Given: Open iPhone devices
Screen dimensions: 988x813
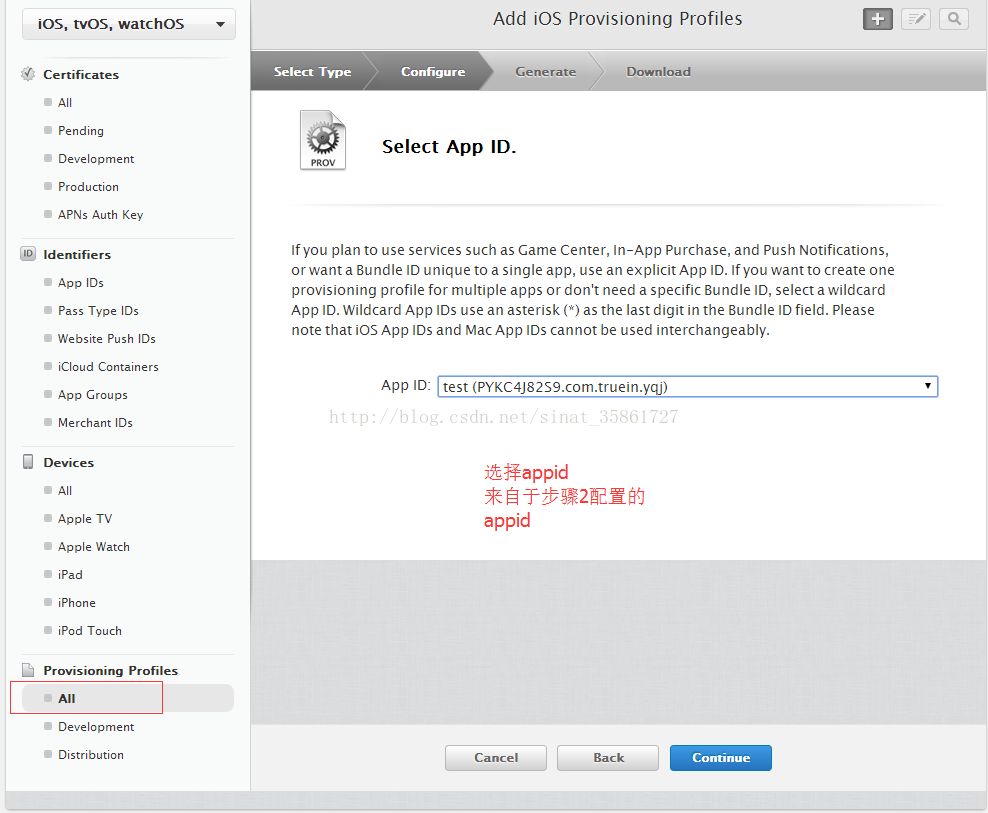Looking at the screenshot, I should 76,603.
